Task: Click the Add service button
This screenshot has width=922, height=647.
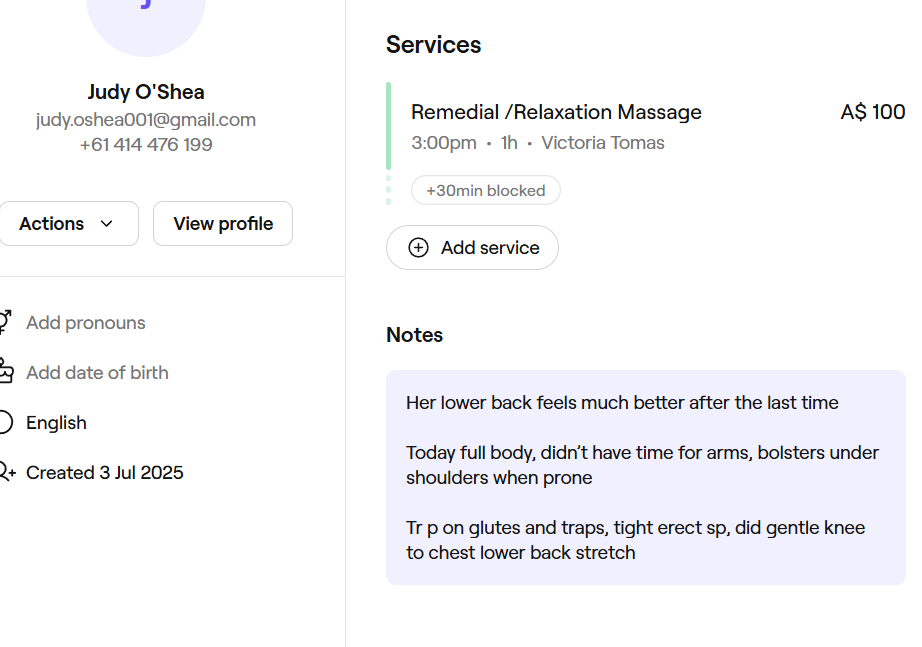Action: 472,248
